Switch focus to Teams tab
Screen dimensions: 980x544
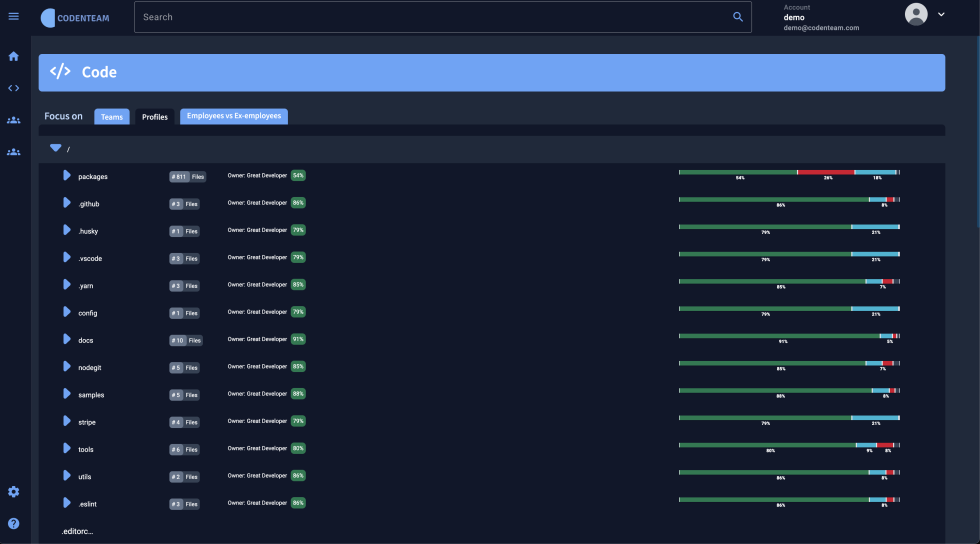[112, 117]
